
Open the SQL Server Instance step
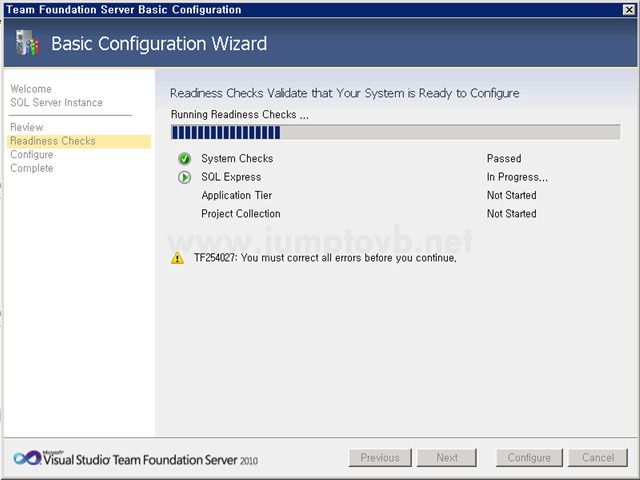[x=56, y=102]
